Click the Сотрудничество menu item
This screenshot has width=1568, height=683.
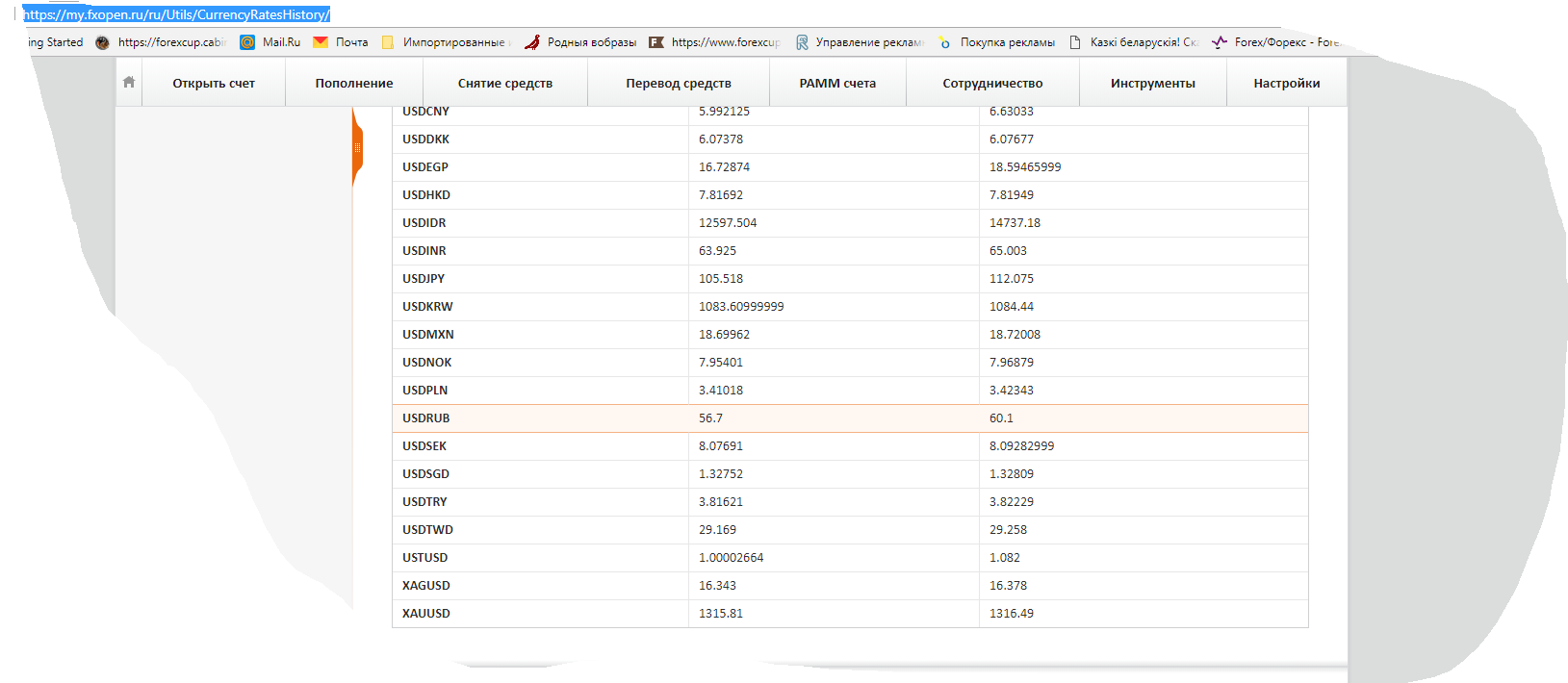pyautogui.click(x=992, y=84)
